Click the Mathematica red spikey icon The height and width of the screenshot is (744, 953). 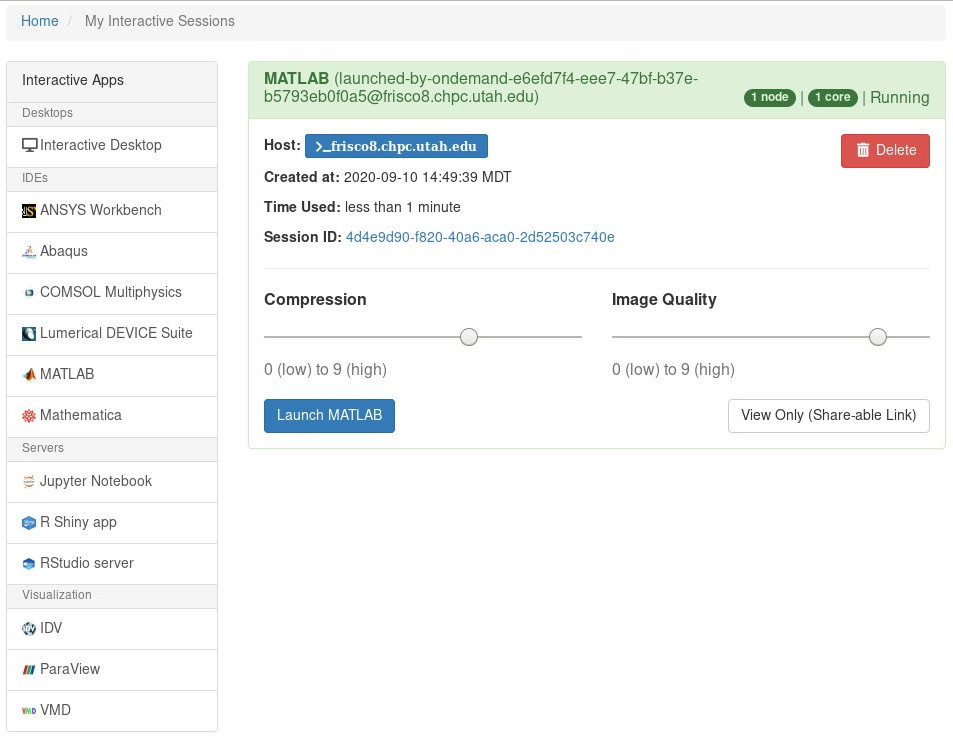click(x=29, y=416)
